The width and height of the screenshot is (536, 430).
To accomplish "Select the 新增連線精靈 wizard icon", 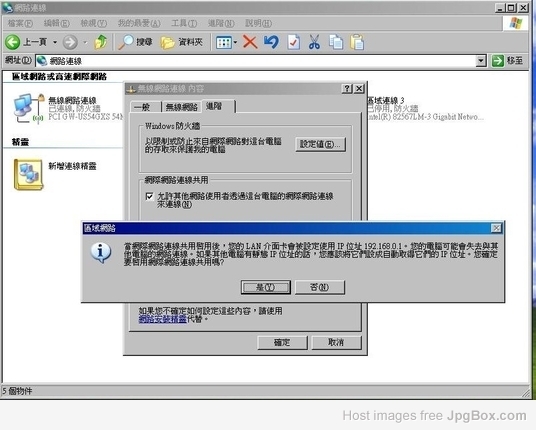I will pos(28,174).
